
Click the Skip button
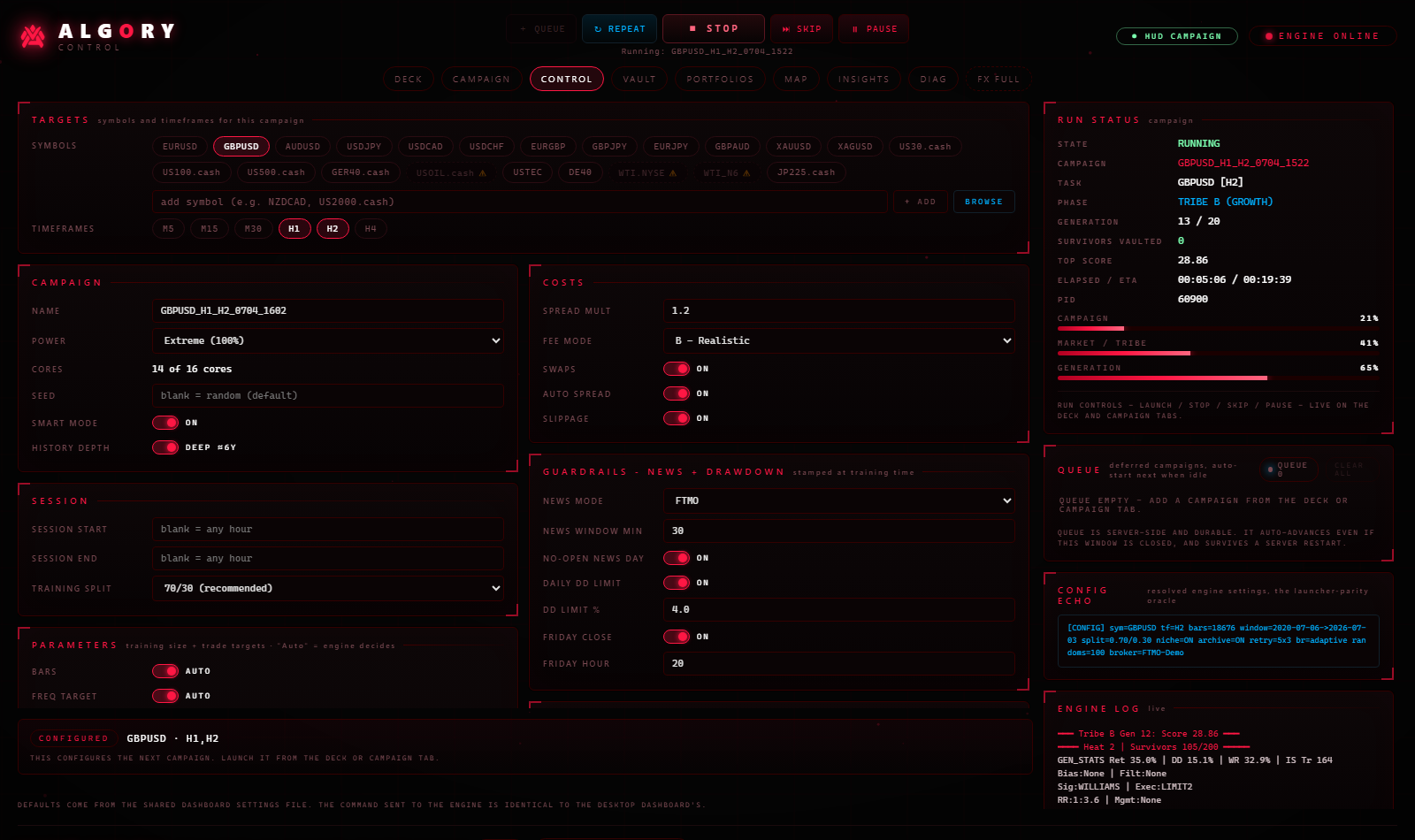(x=801, y=29)
